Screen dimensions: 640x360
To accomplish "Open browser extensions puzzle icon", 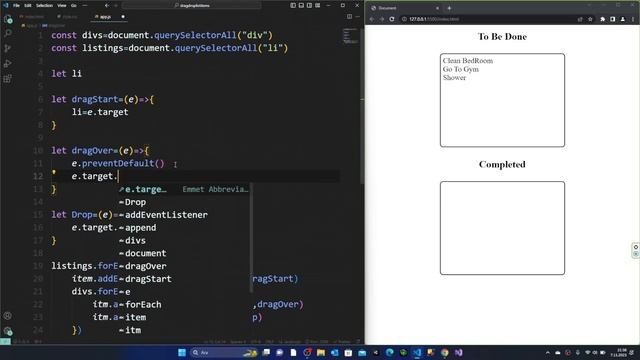I will pyautogui.click(x=602, y=19).
